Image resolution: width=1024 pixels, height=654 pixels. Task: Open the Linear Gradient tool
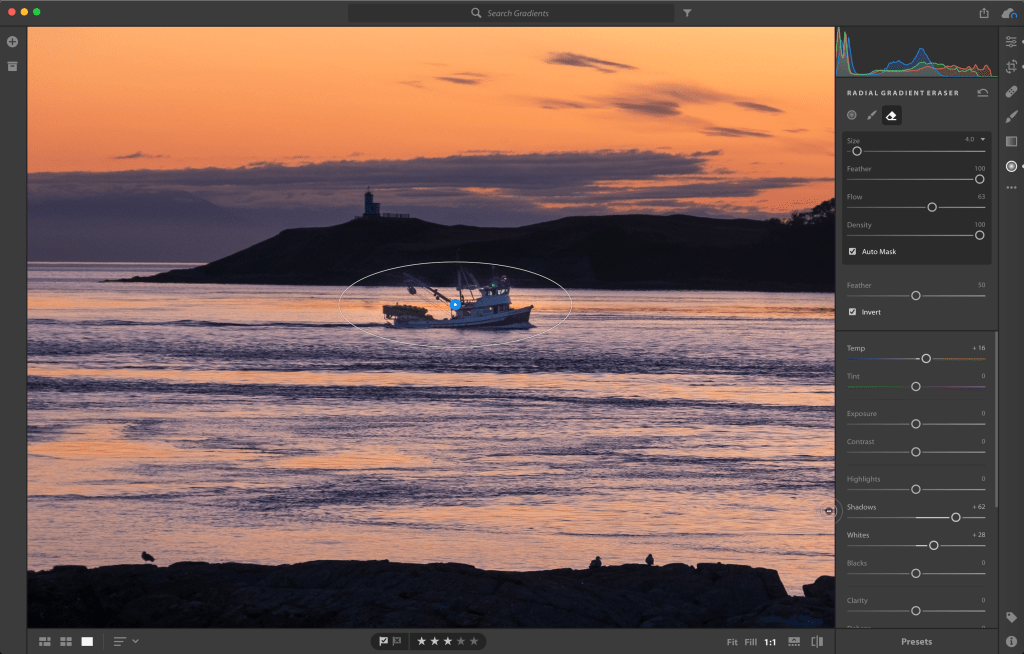pyautogui.click(x=1011, y=141)
